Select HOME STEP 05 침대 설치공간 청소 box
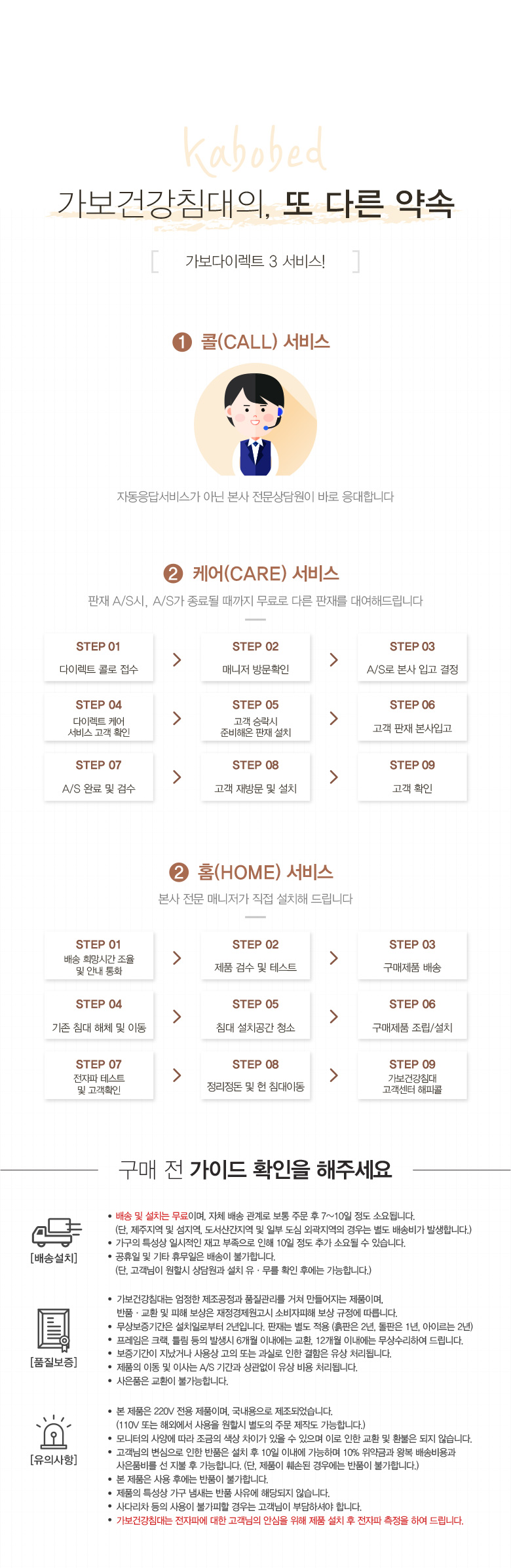The width and height of the screenshot is (511, 1568). pos(255,1015)
